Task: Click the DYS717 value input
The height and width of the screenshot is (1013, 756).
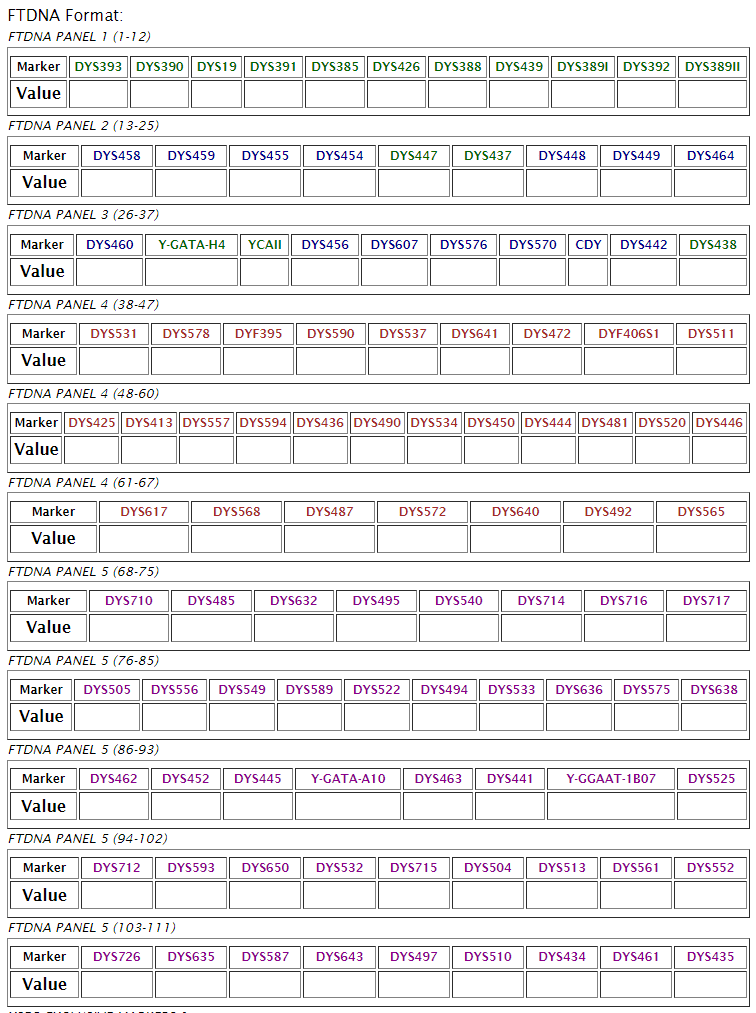Action: point(706,628)
